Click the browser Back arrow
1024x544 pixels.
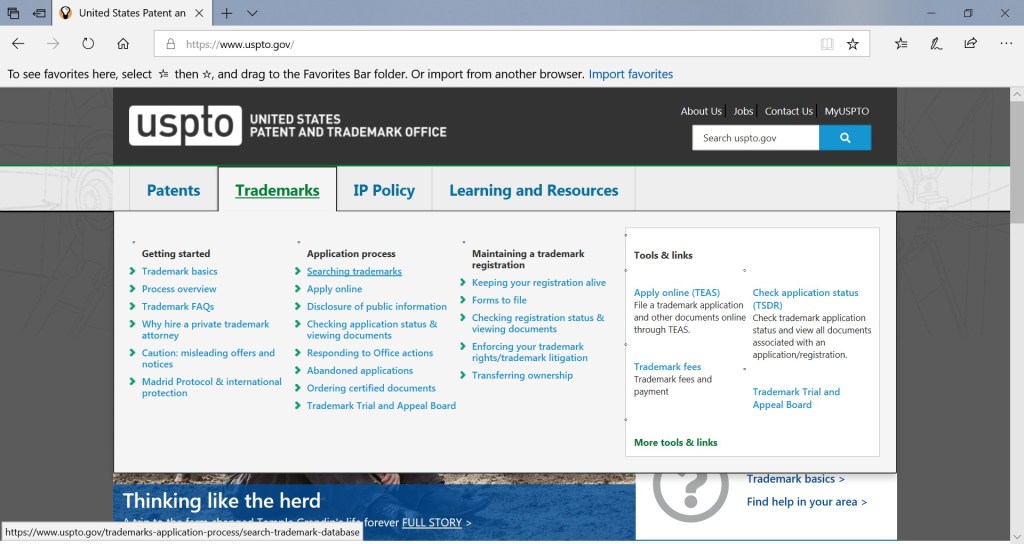point(18,44)
